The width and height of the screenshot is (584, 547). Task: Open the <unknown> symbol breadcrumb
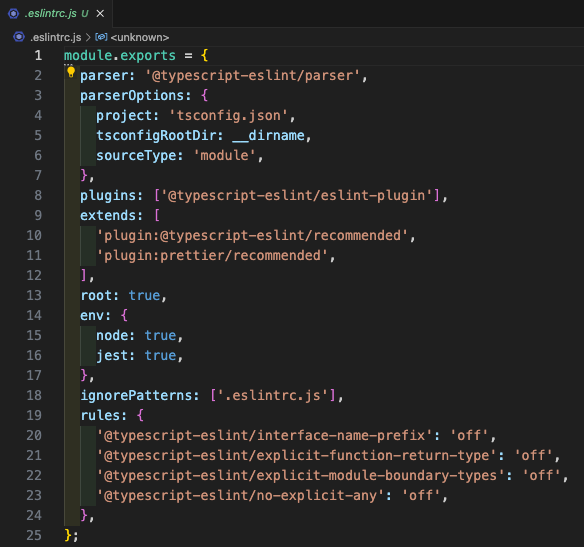(140, 37)
